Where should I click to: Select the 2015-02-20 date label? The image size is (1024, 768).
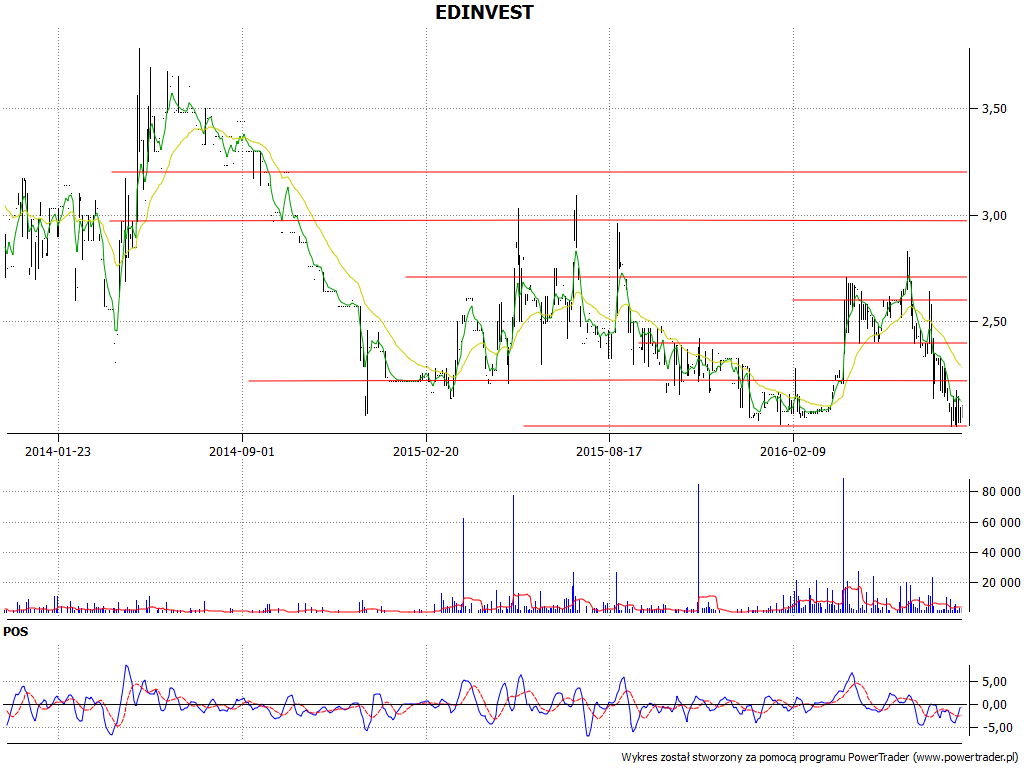pyautogui.click(x=426, y=451)
